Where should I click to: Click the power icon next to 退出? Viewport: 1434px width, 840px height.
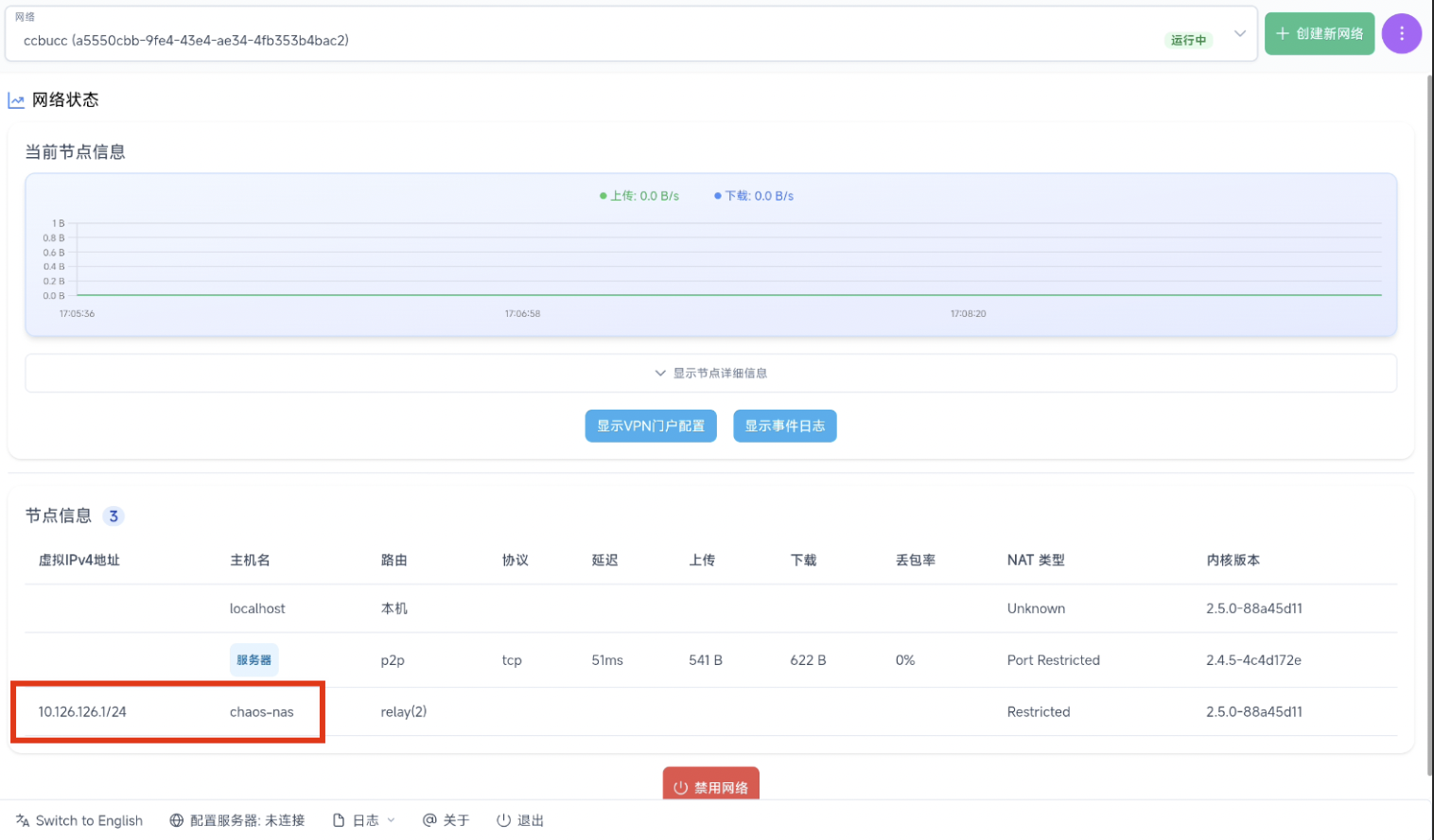503,820
